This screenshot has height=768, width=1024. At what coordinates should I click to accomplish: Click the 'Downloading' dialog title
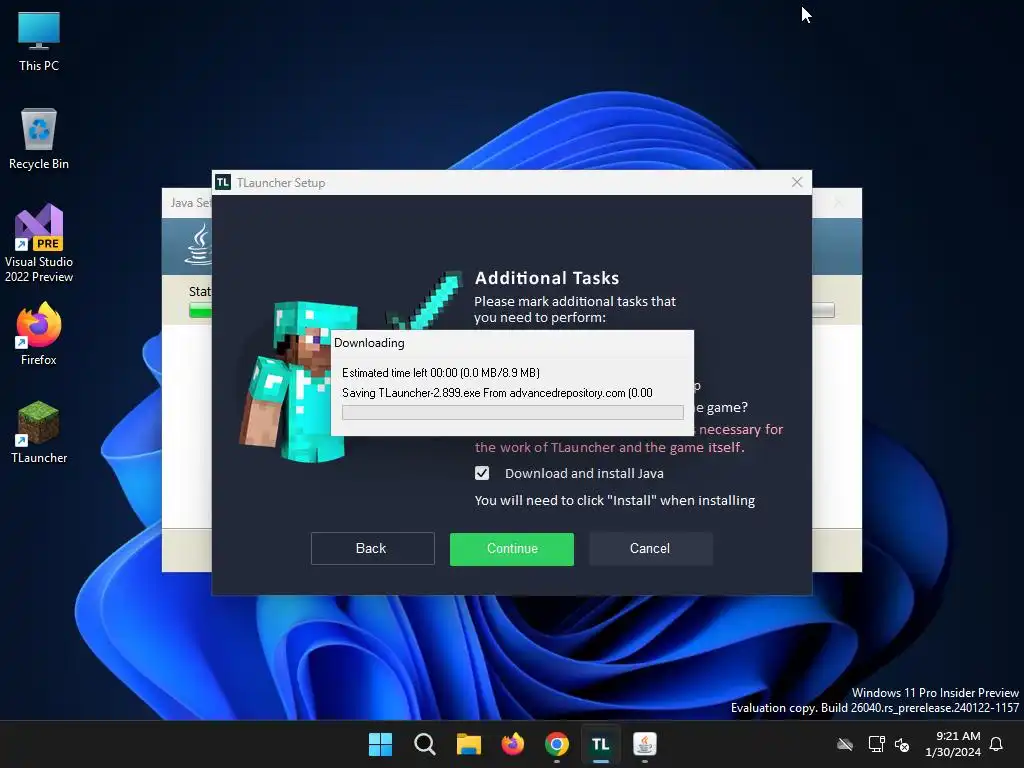pos(369,343)
